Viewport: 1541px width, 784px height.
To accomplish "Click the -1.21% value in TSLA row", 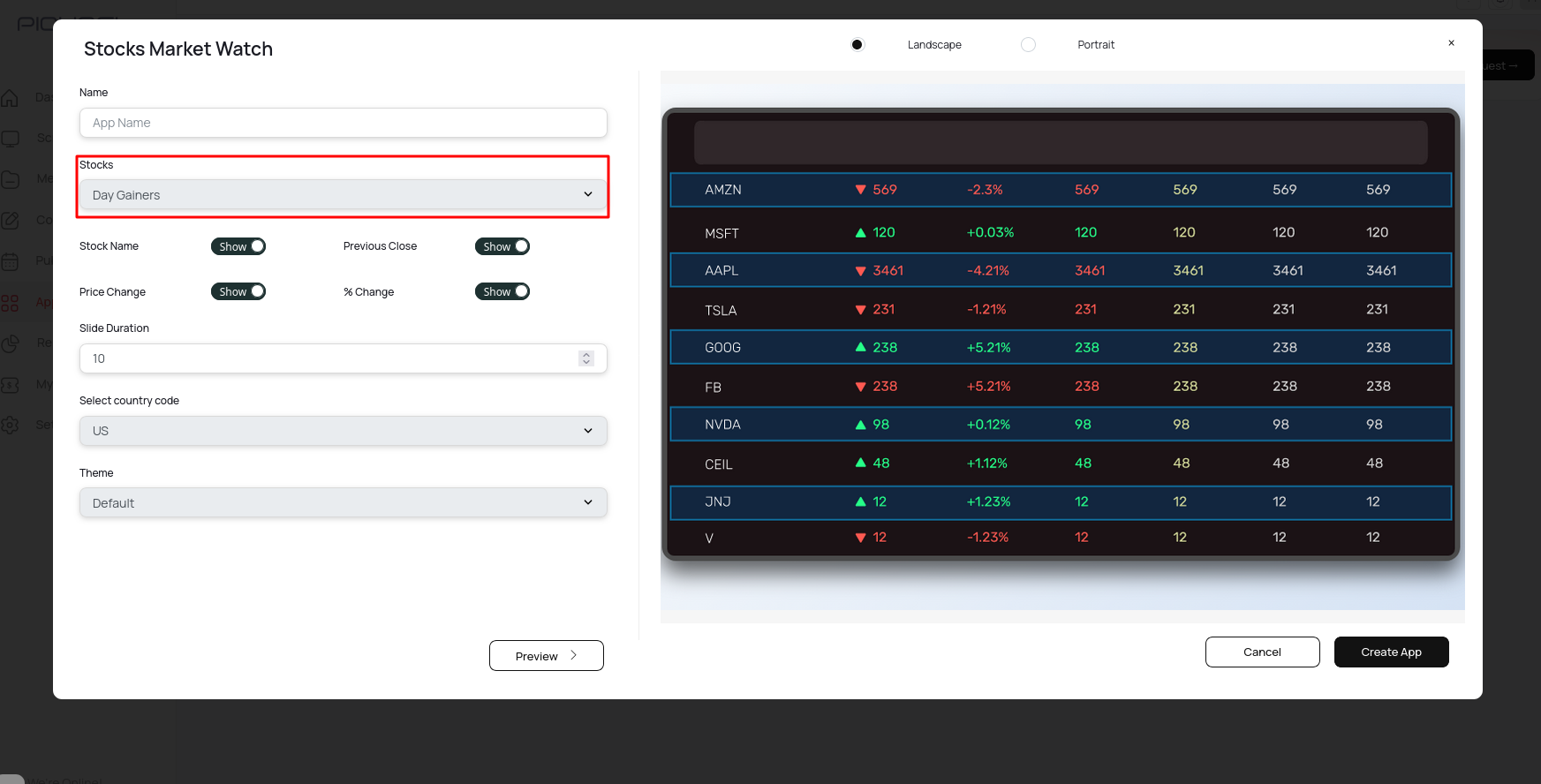I will [x=986, y=310].
